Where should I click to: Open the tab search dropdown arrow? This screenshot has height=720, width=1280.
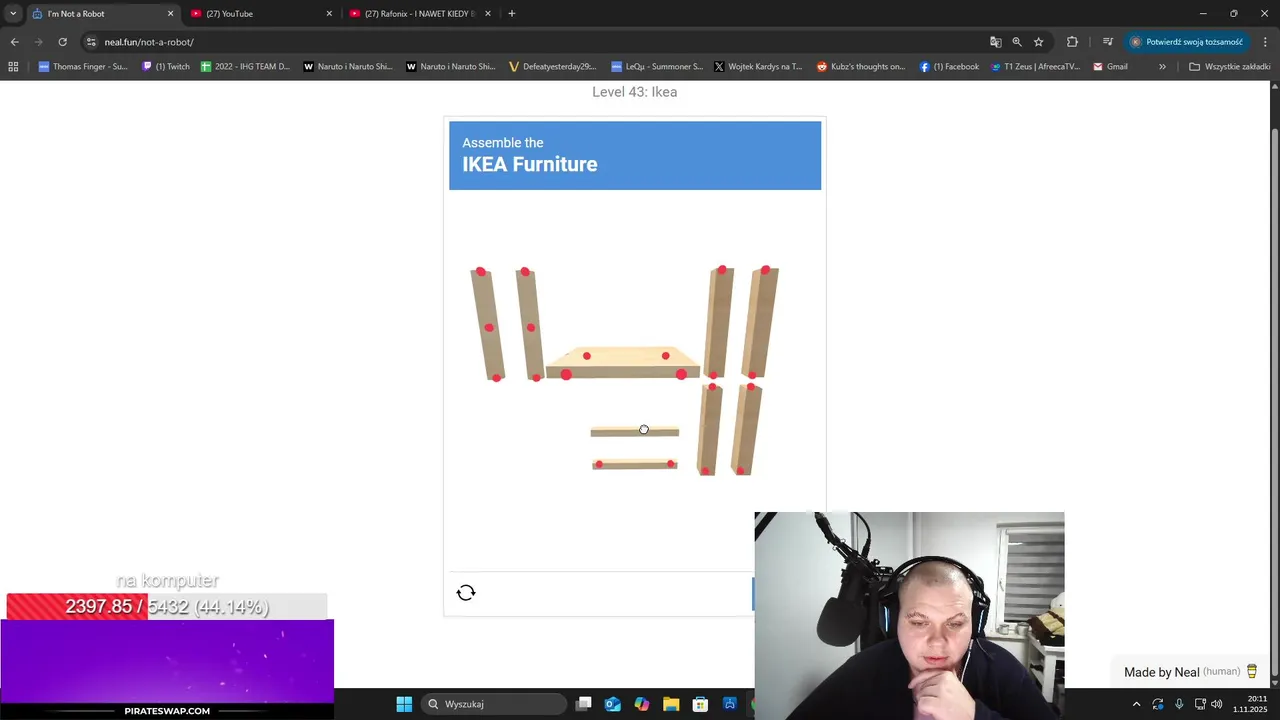13,14
